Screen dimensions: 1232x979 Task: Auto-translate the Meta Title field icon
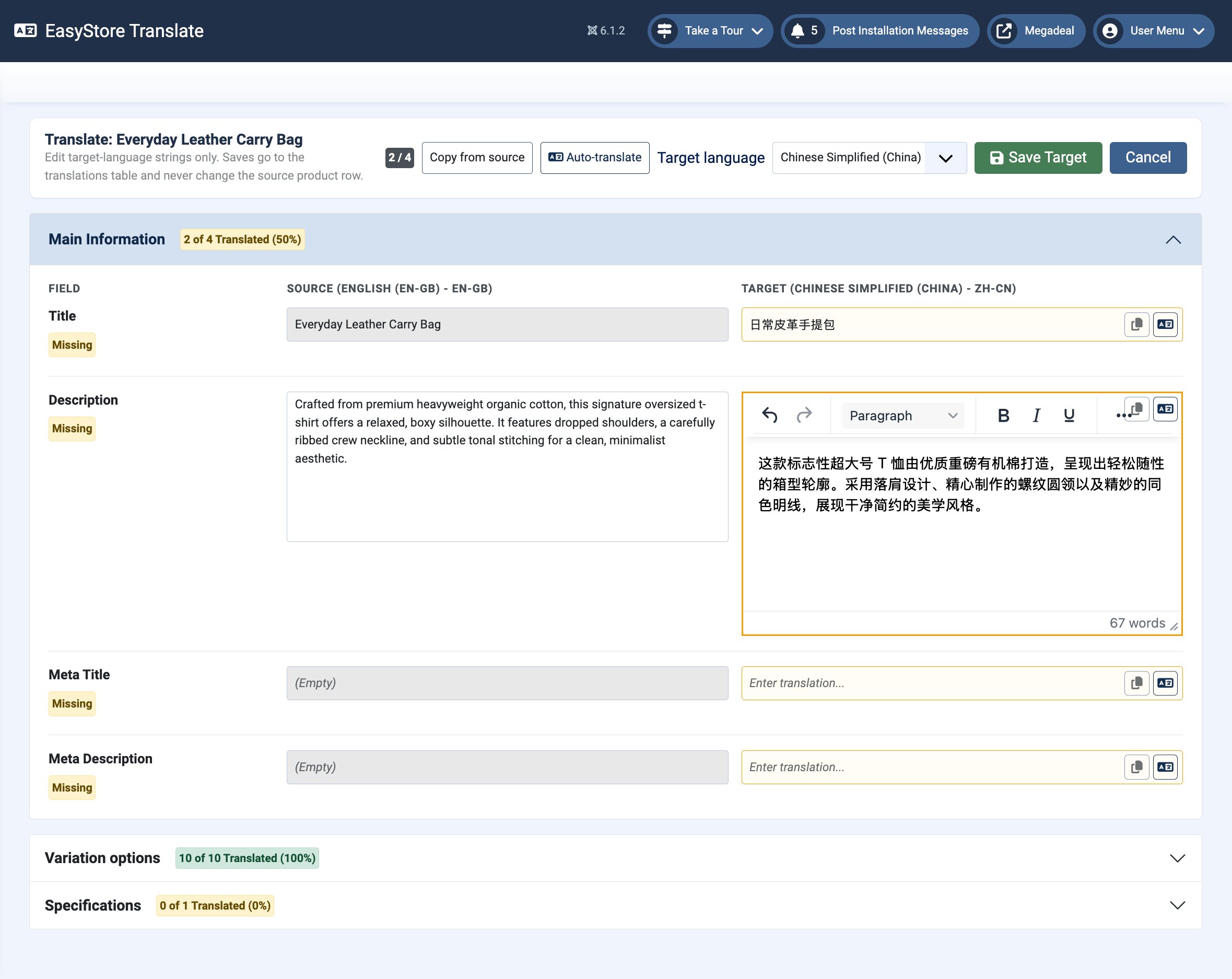(1165, 683)
